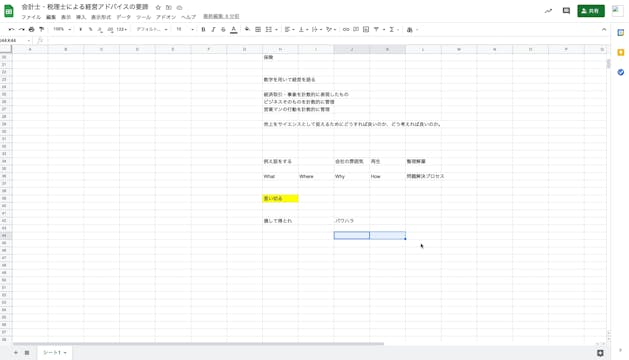The height and width of the screenshot is (360, 629).
Task: Click the formula bar input
Action: click(x=326, y=41)
